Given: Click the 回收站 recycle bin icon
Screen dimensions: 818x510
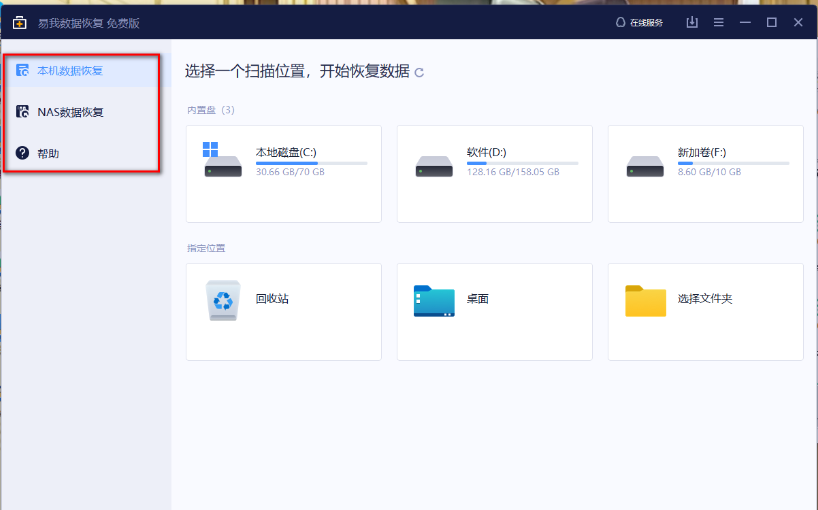Looking at the screenshot, I should coord(223,300).
